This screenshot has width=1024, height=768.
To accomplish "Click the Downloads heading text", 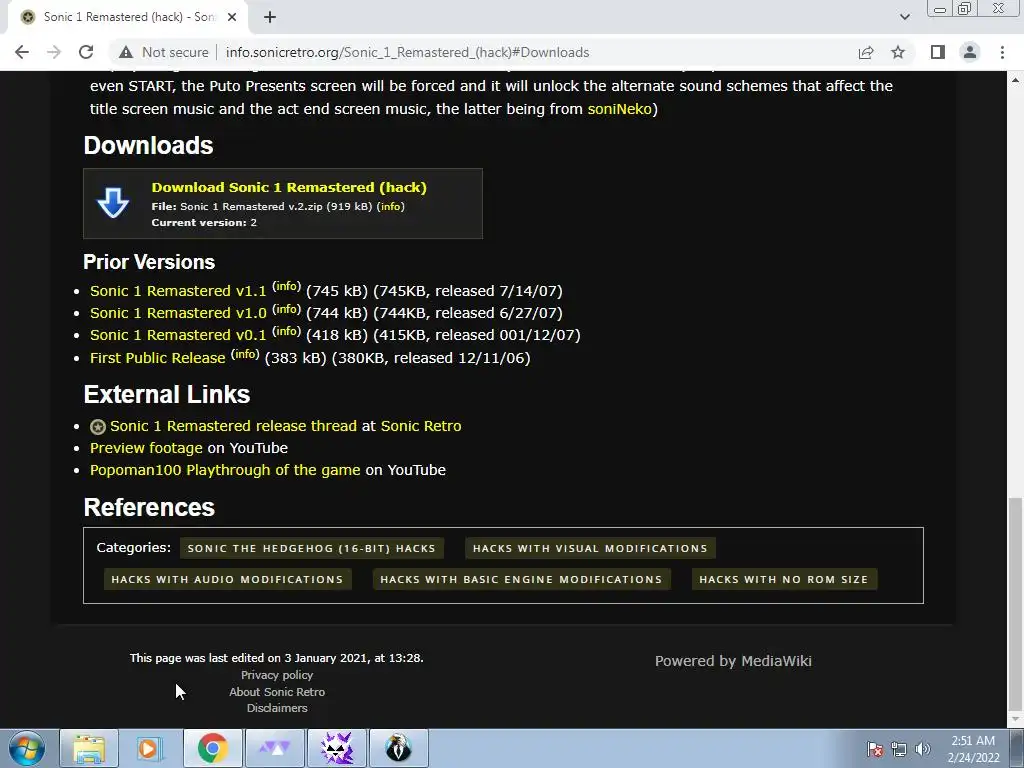I will (148, 146).
